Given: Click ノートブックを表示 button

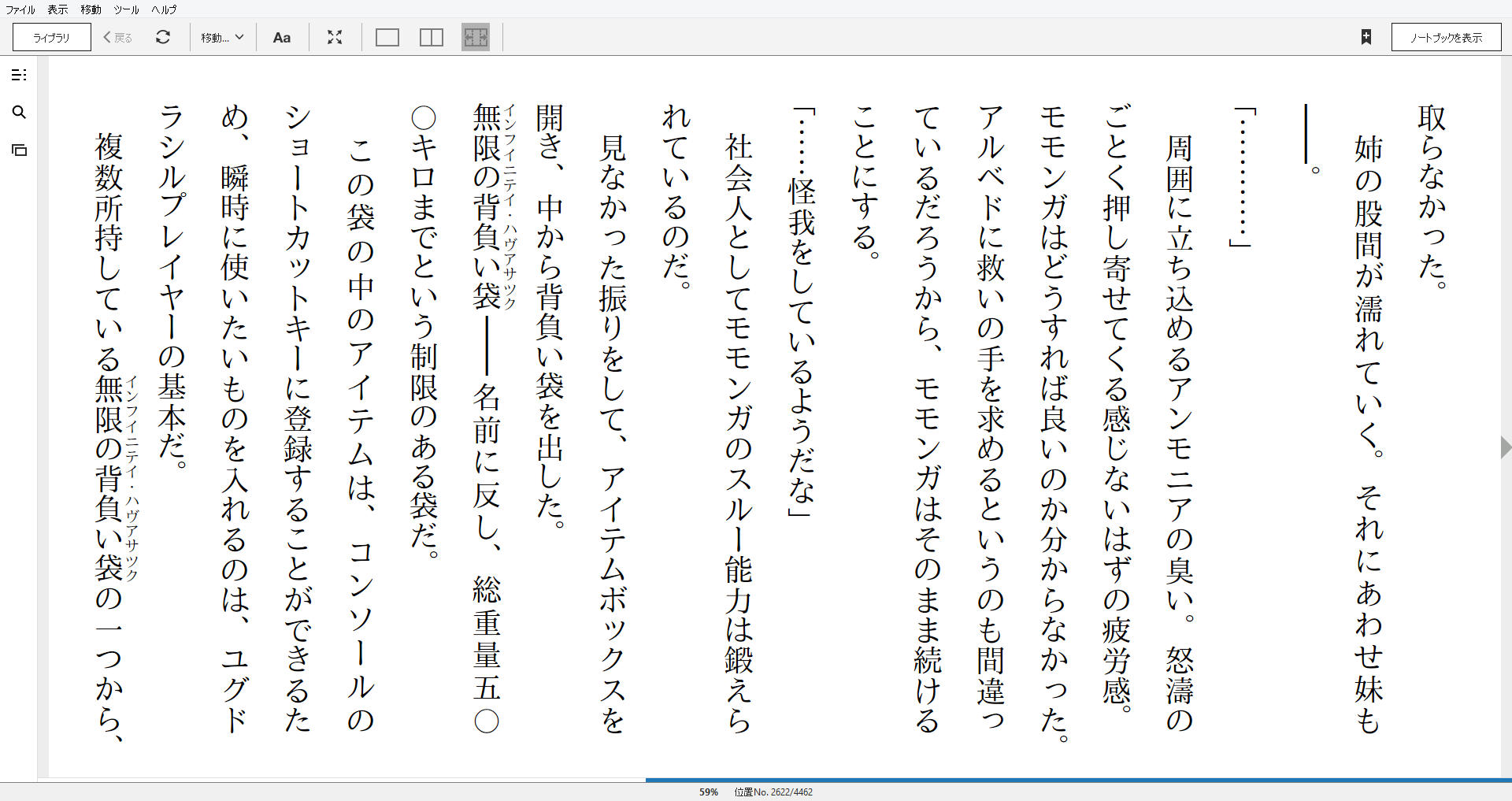Looking at the screenshot, I should click(x=1446, y=37).
